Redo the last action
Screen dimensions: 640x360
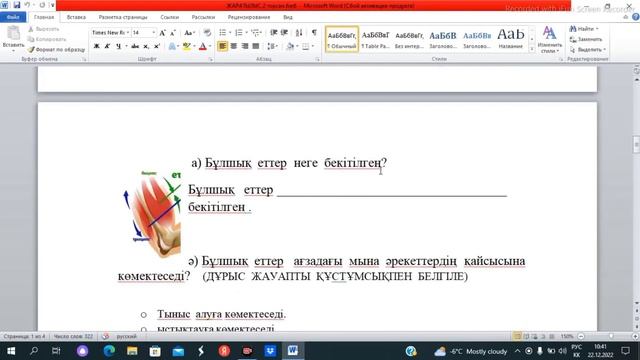click(x=42, y=5)
